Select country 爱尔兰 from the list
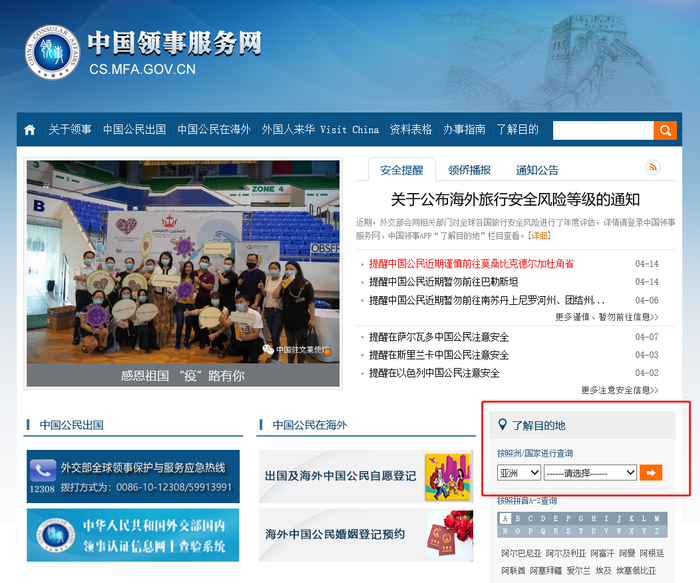Image resolution: width=700 pixels, height=583 pixels. coord(578,571)
